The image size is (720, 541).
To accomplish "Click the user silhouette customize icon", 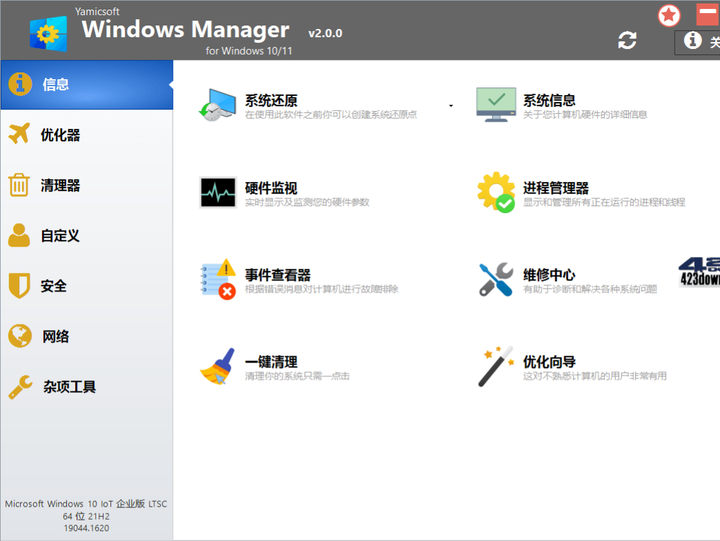I will pyautogui.click(x=19, y=235).
